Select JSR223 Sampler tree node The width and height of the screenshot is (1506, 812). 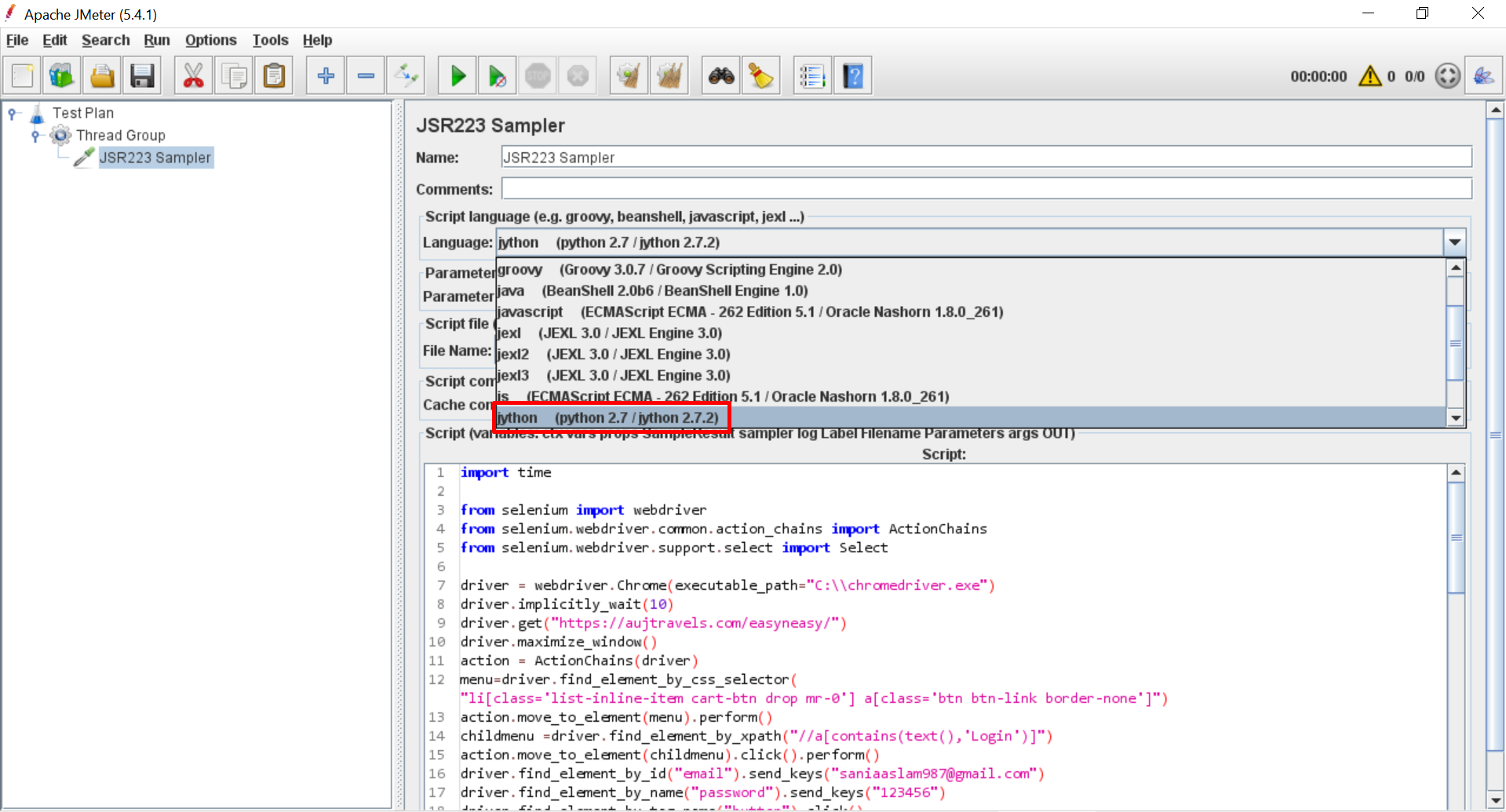[x=155, y=158]
